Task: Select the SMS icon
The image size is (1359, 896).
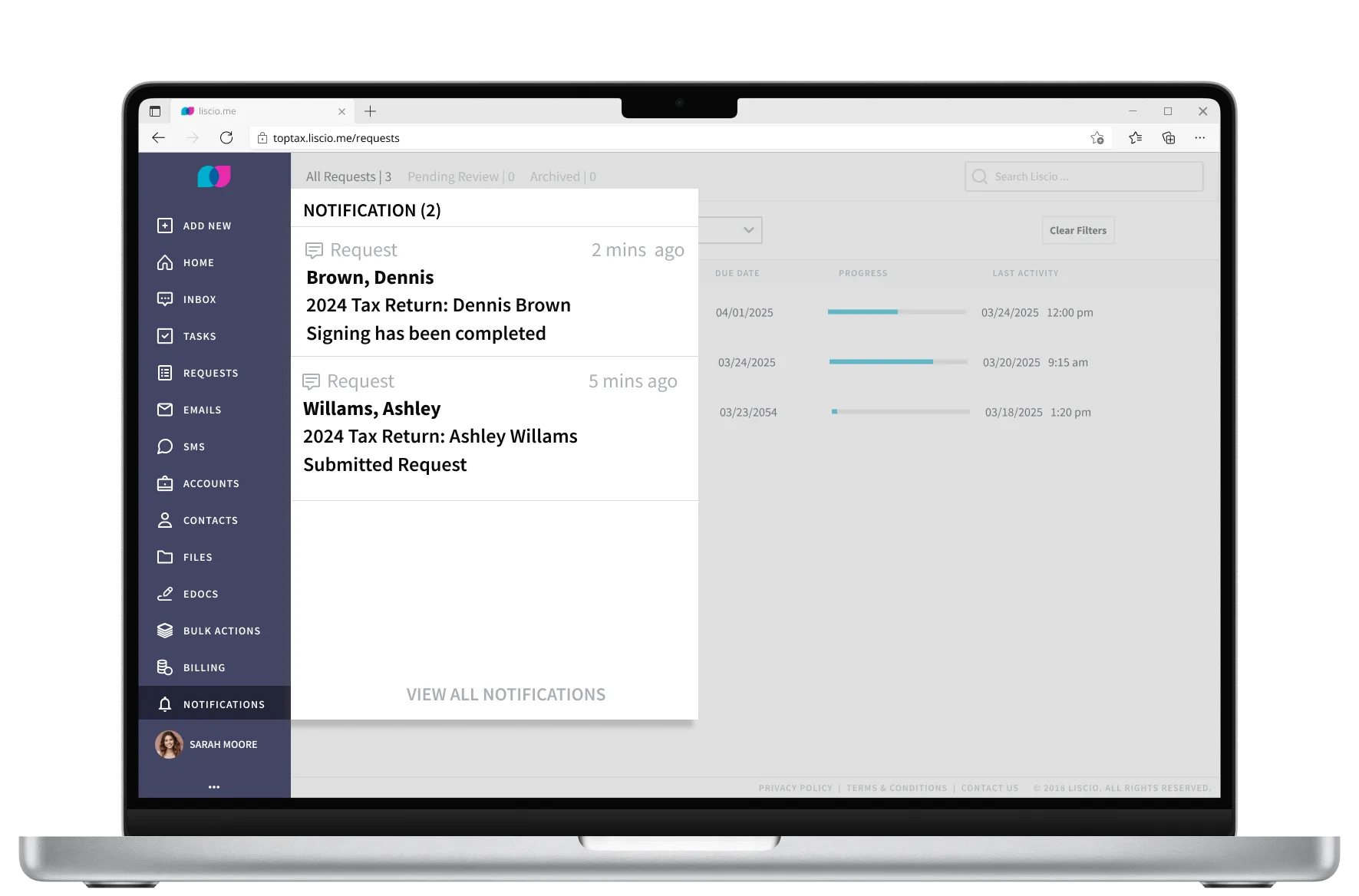Action: pyautogui.click(x=164, y=446)
